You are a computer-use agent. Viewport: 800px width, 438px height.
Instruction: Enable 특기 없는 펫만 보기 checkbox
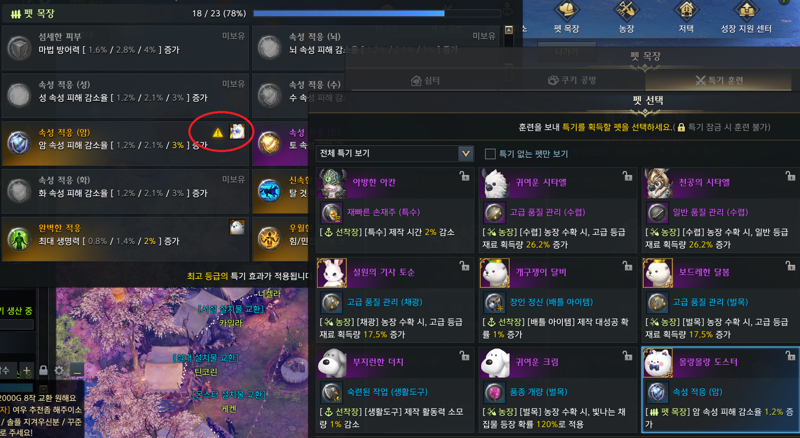tap(490, 154)
